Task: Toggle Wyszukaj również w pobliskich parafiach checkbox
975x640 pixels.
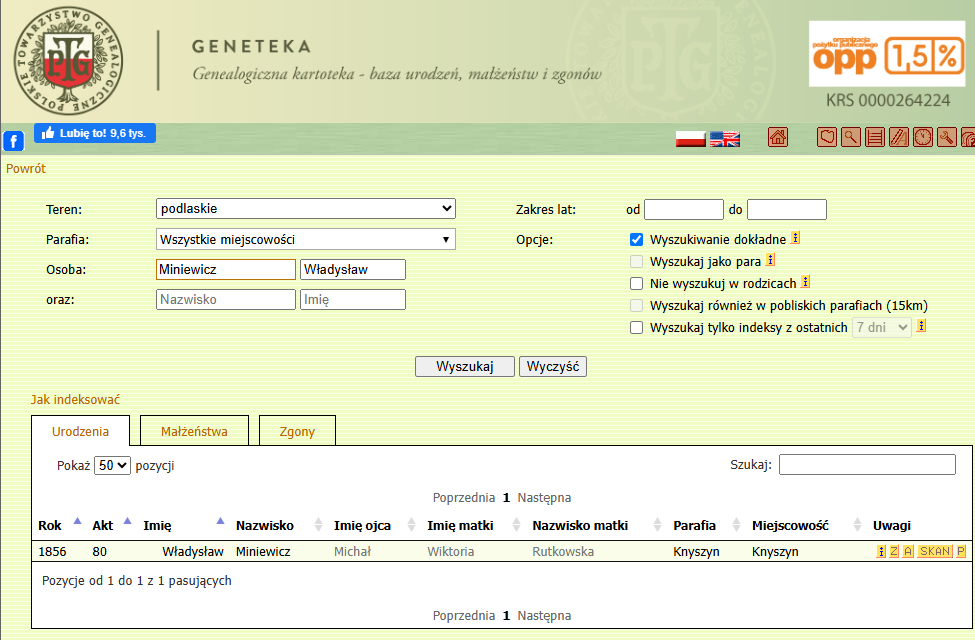Action: (x=636, y=305)
